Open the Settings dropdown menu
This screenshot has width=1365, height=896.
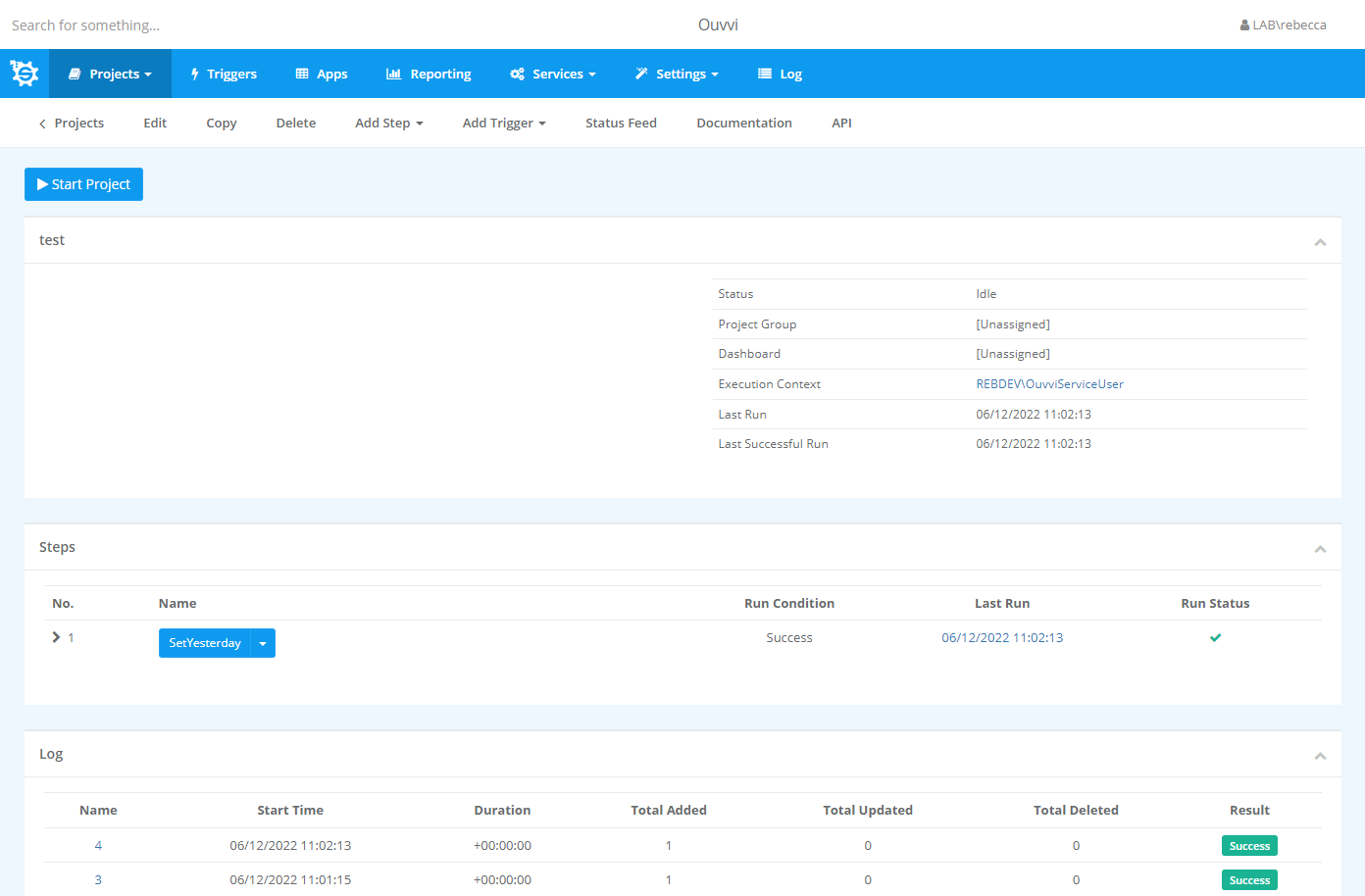677,74
